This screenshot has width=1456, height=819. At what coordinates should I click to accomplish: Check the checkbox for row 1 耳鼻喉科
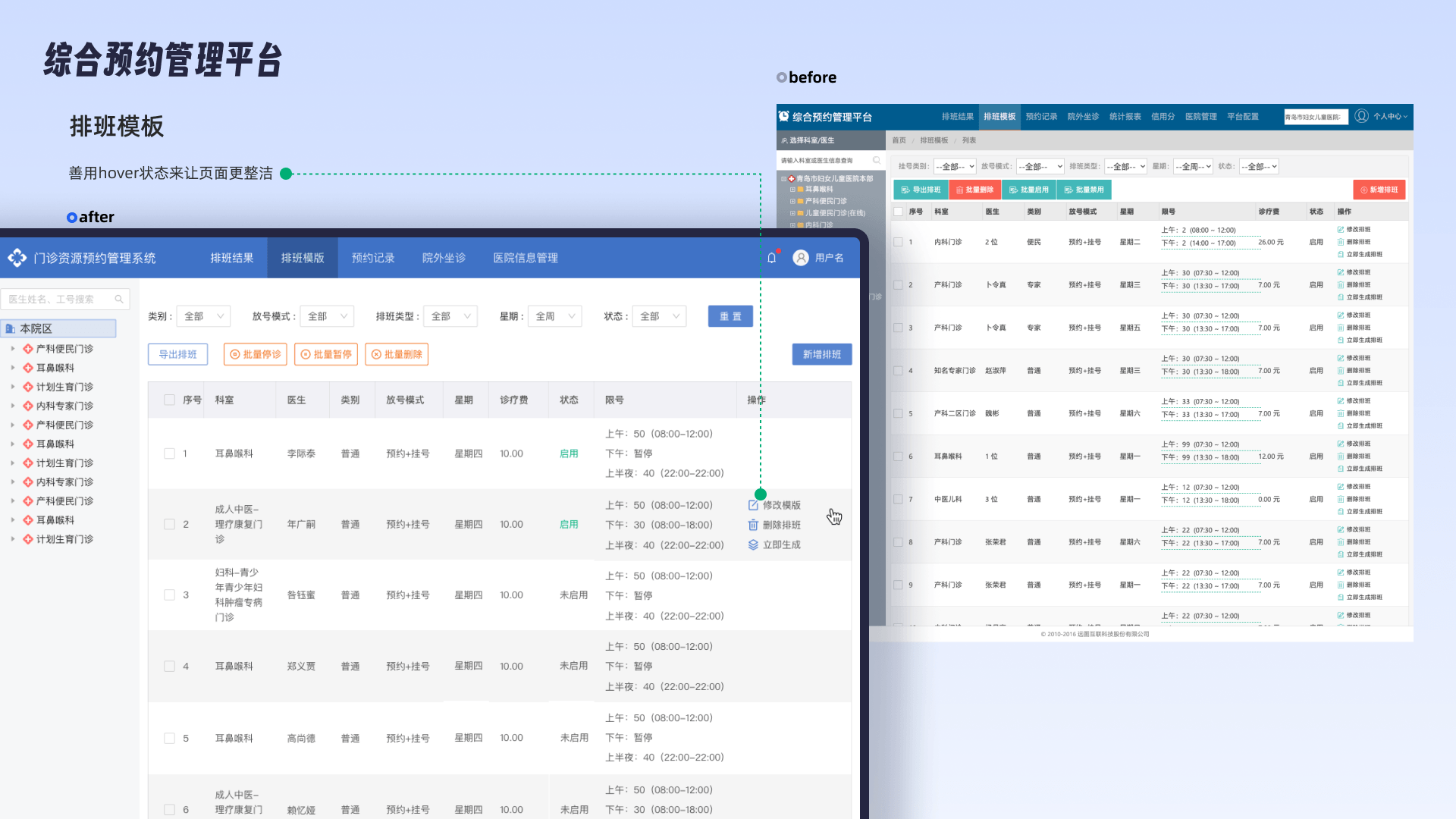pyautogui.click(x=169, y=453)
